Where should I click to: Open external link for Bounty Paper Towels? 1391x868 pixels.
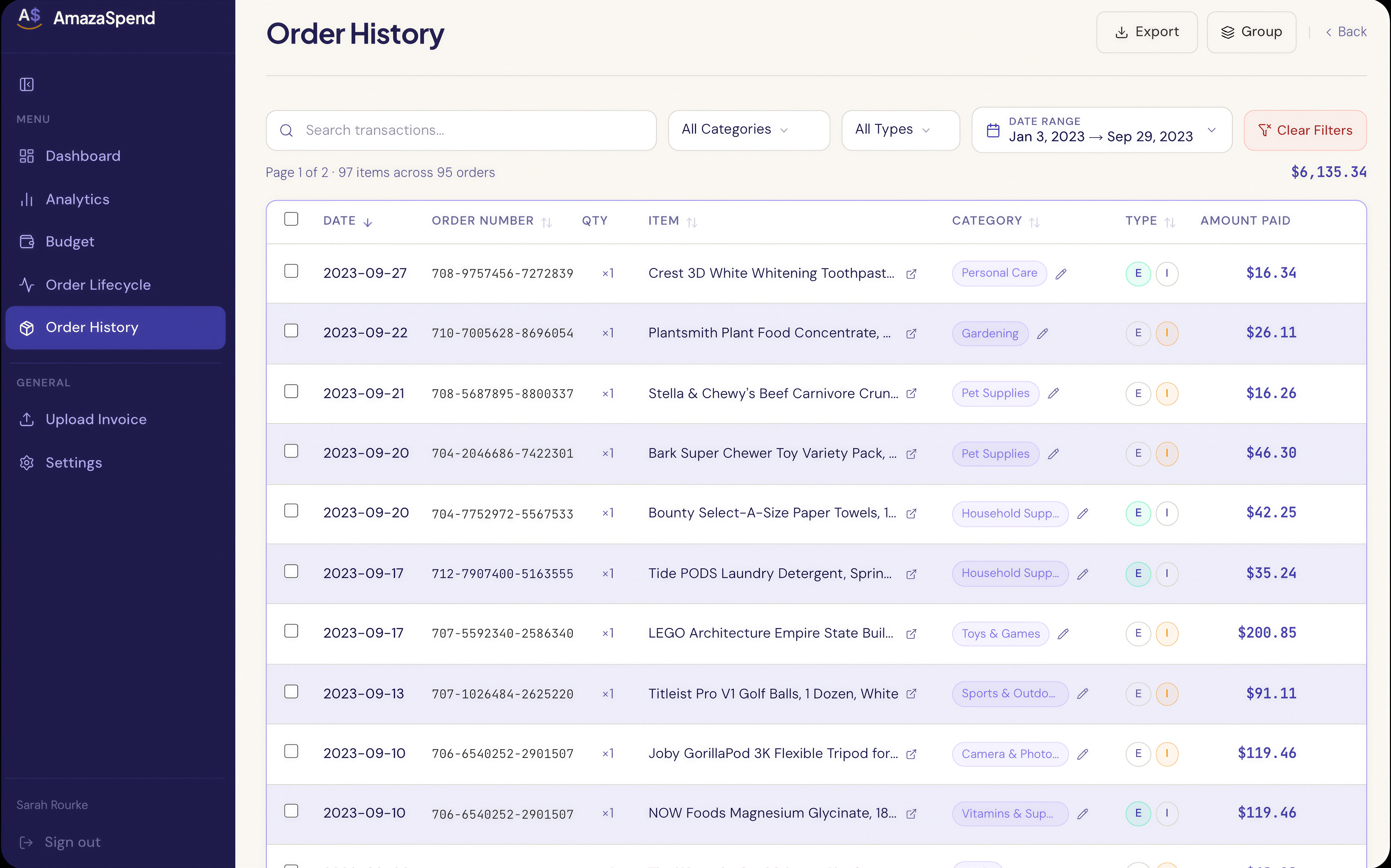tap(911, 514)
